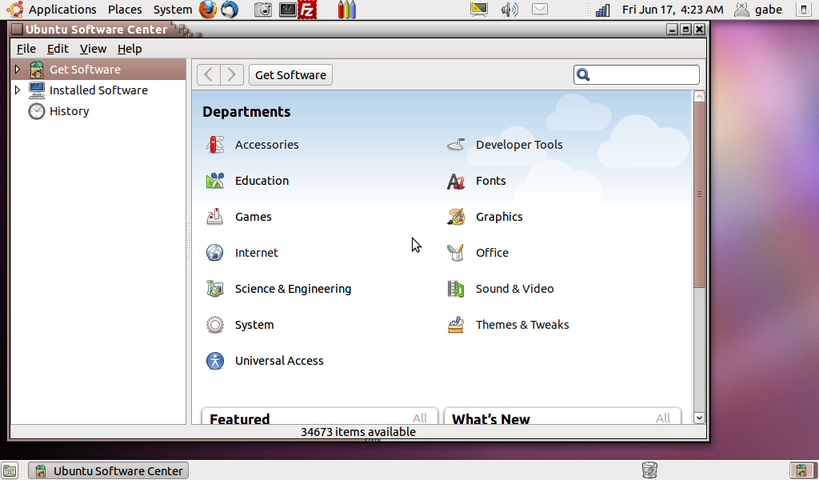Click the Featured All link
This screenshot has height=480, width=819.
pyautogui.click(x=419, y=418)
